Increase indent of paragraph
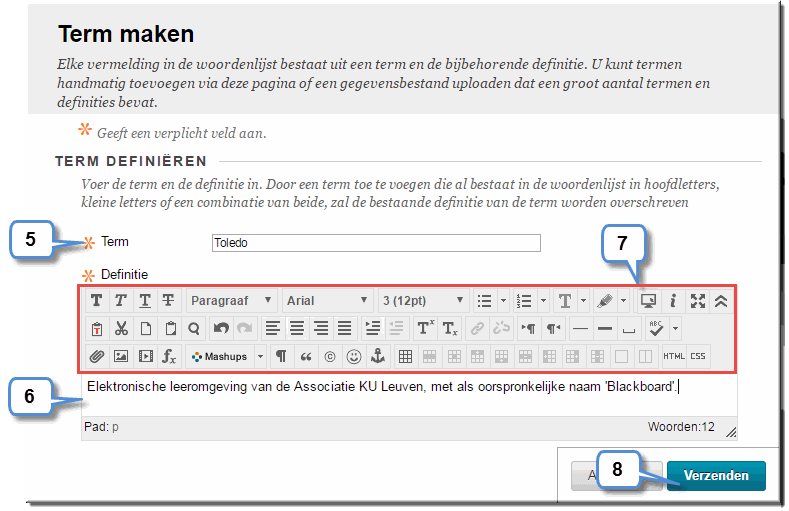 click(x=373, y=329)
